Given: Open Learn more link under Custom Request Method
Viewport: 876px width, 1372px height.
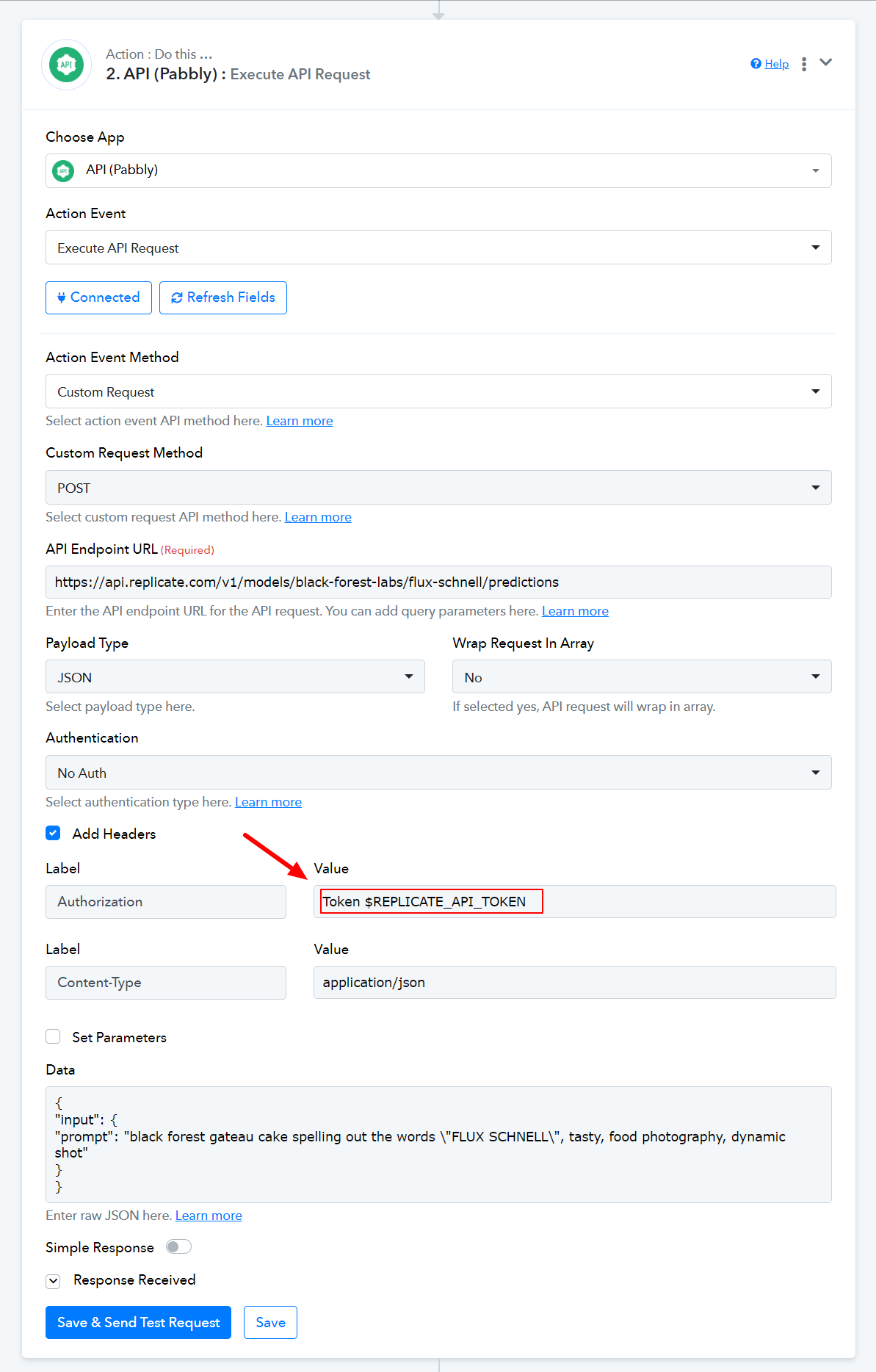Looking at the screenshot, I should click(x=318, y=517).
